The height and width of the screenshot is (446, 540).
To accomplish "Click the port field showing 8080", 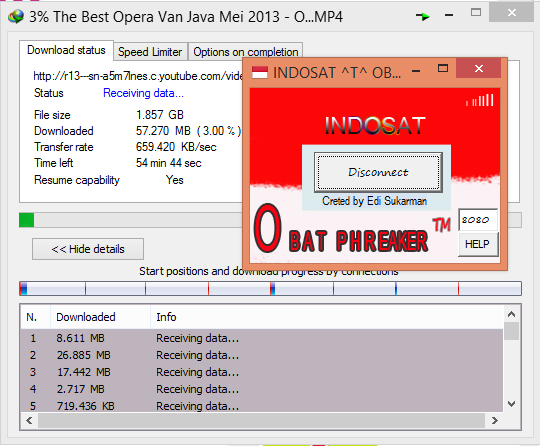I will click(478, 220).
